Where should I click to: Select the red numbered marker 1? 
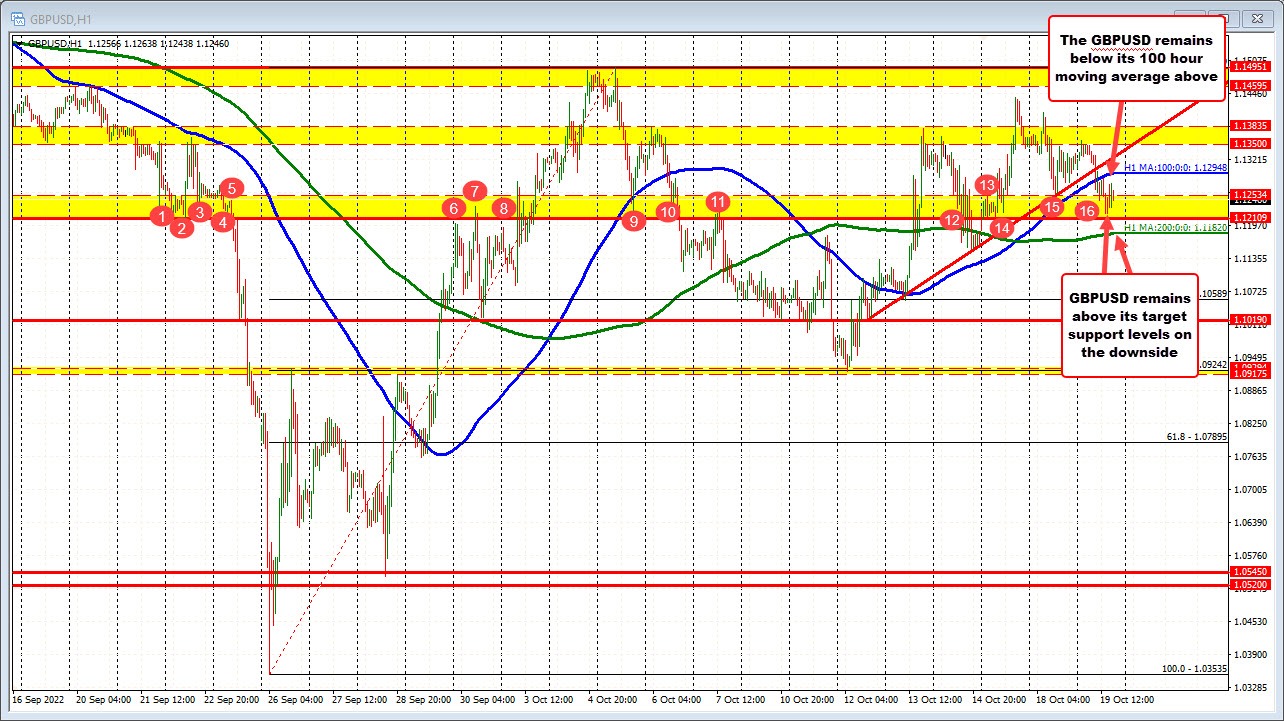coord(160,215)
